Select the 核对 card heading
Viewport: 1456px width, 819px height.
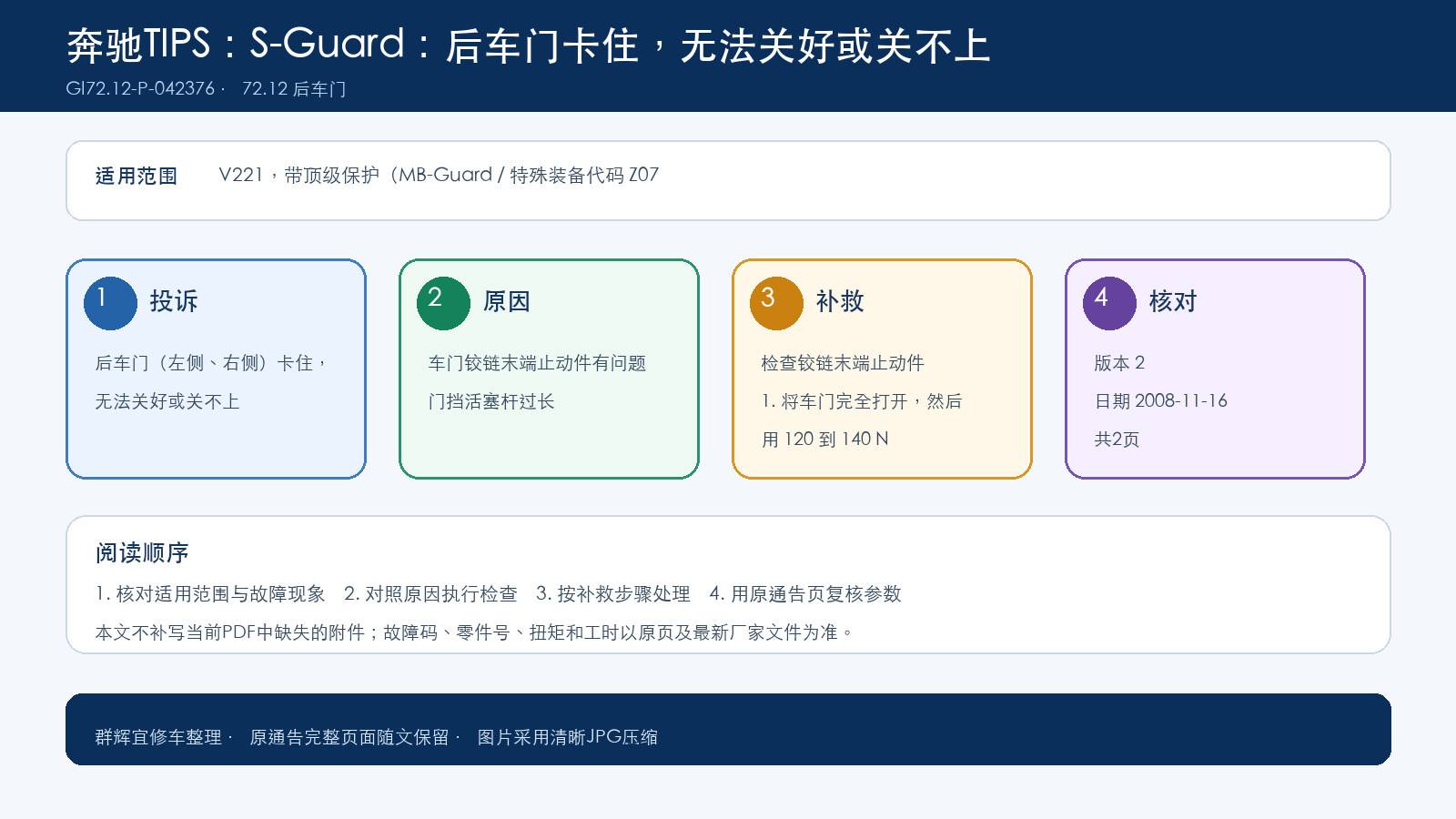[x=1173, y=301]
